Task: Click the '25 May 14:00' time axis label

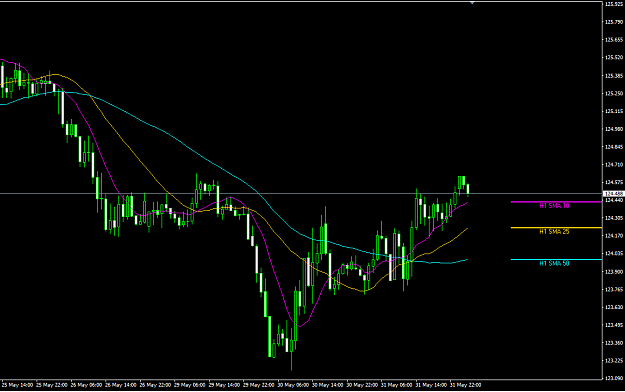Action: pyautogui.click(x=17, y=385)
